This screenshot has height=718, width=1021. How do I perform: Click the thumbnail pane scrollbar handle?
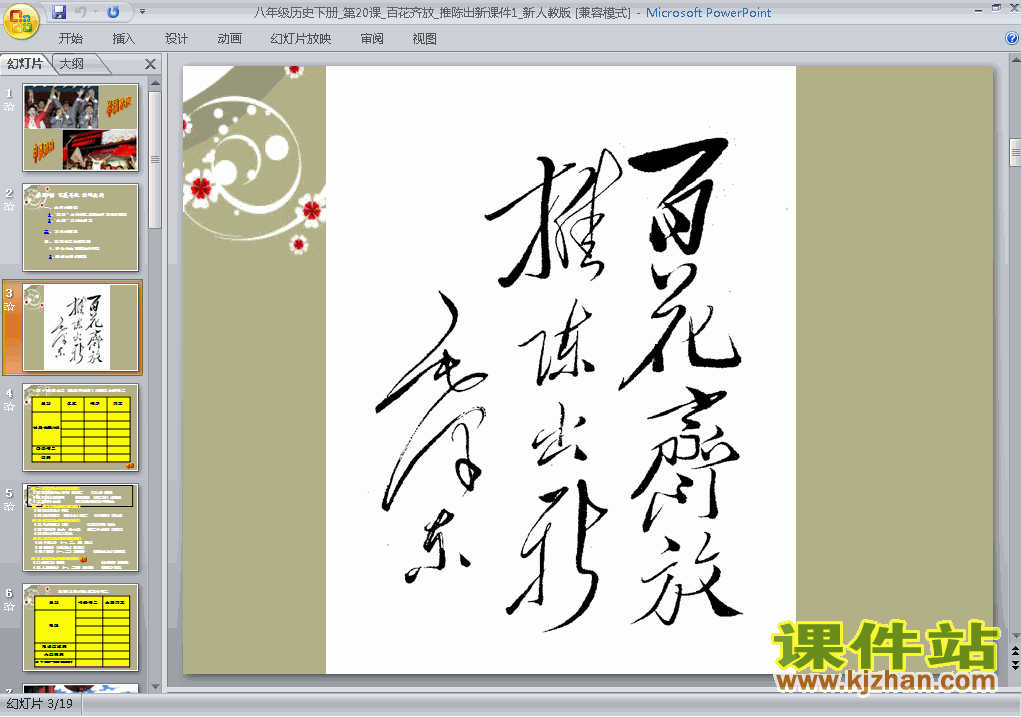point(155,159)
